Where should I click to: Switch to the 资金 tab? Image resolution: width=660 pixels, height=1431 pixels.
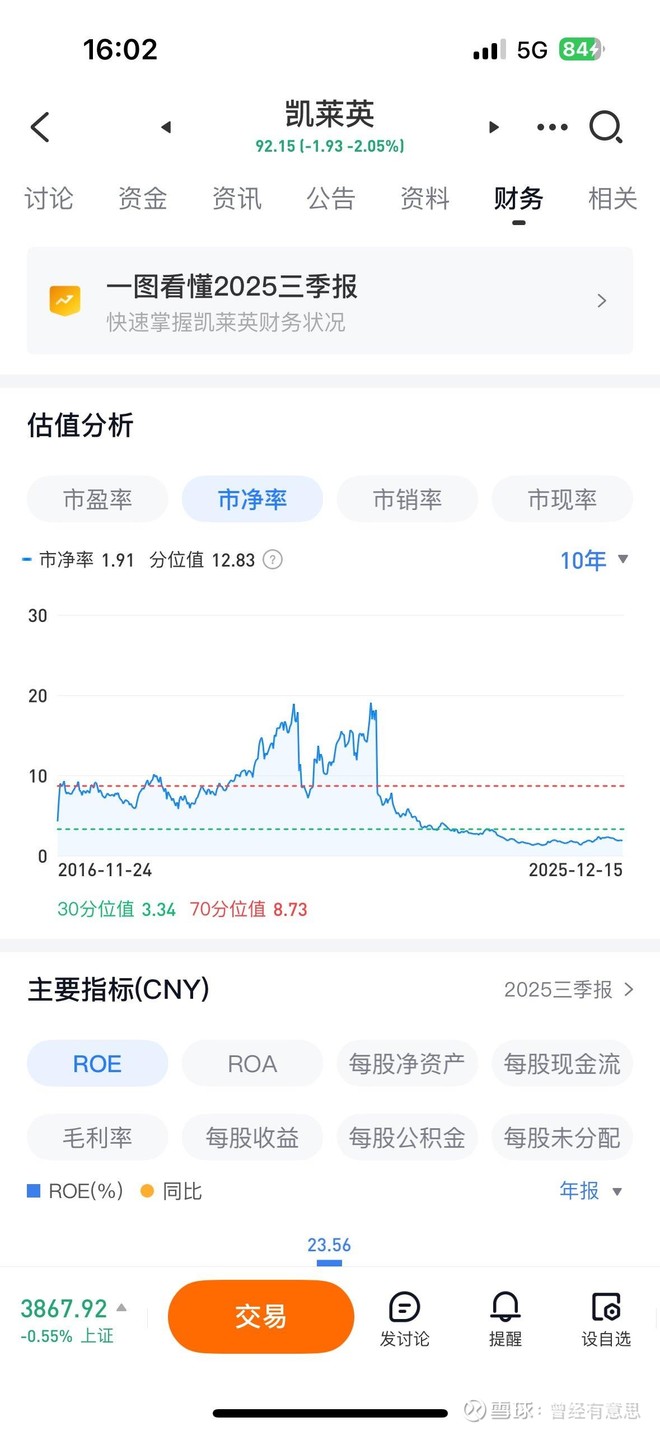point(141,198)
